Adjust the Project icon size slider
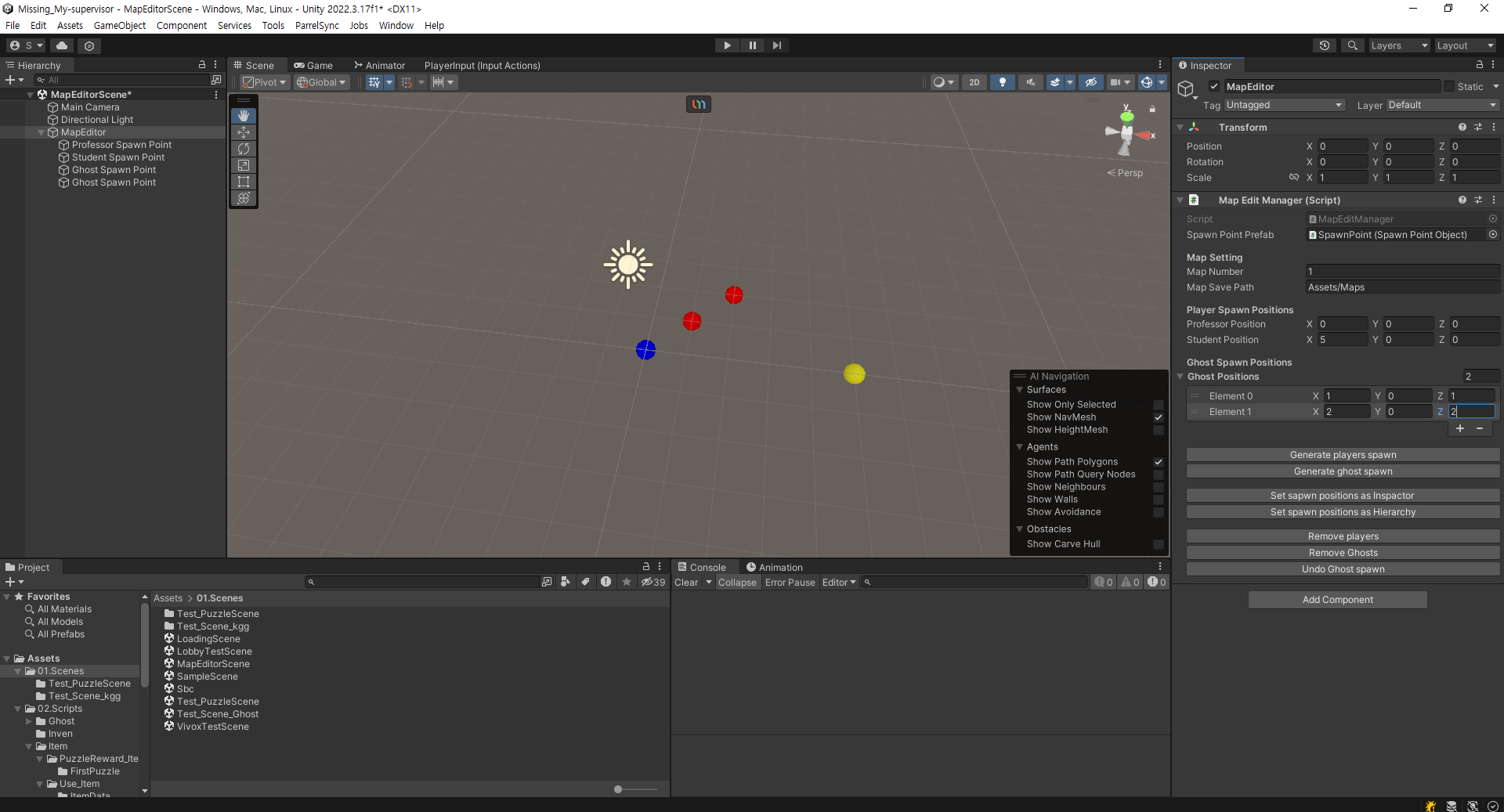Screen dimensions: 1504x812 (618, 789)
